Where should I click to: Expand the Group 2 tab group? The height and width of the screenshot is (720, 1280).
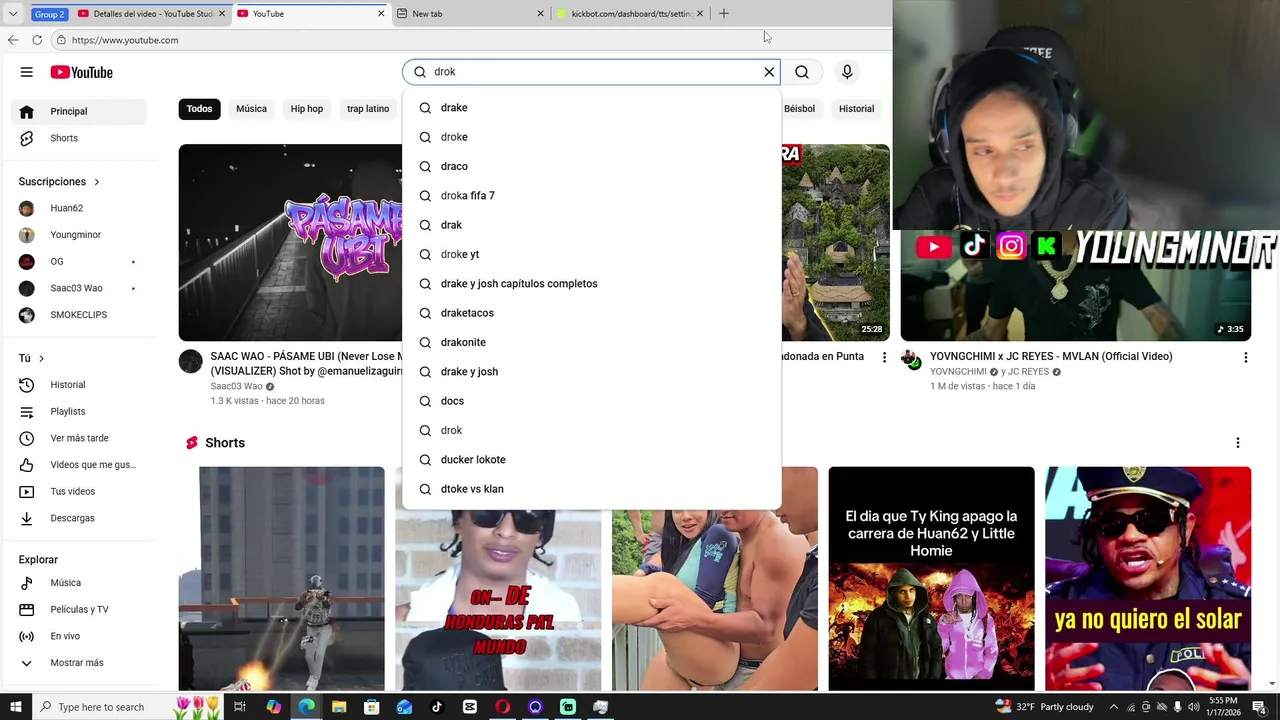coord(49,14)
